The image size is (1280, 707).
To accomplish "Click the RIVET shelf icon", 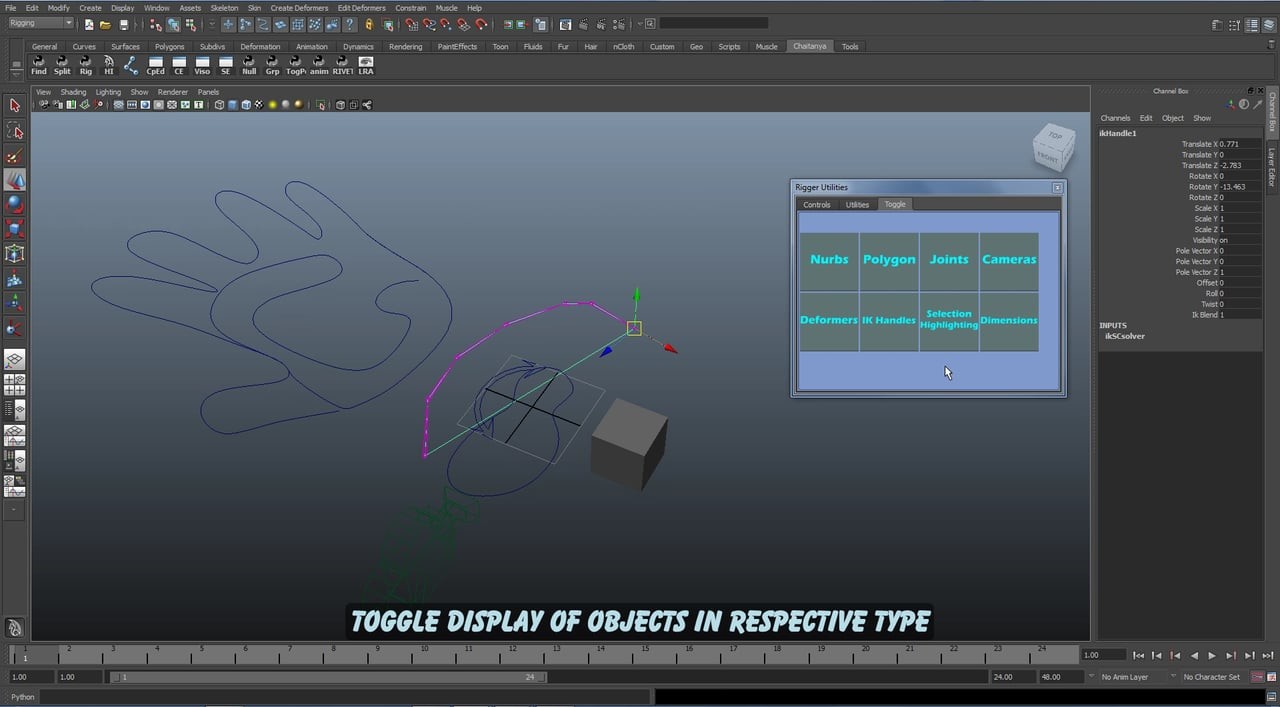I will (342, 68).
